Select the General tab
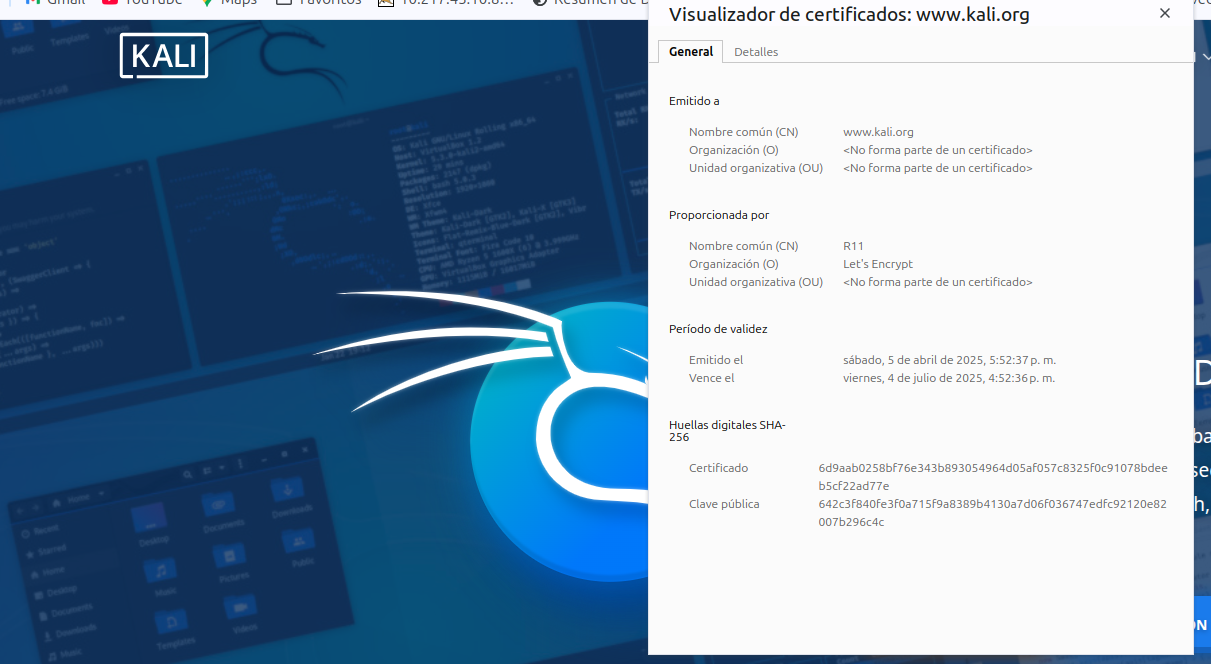The width and height of the screenshot is (1211, 664). click(691, 52)
